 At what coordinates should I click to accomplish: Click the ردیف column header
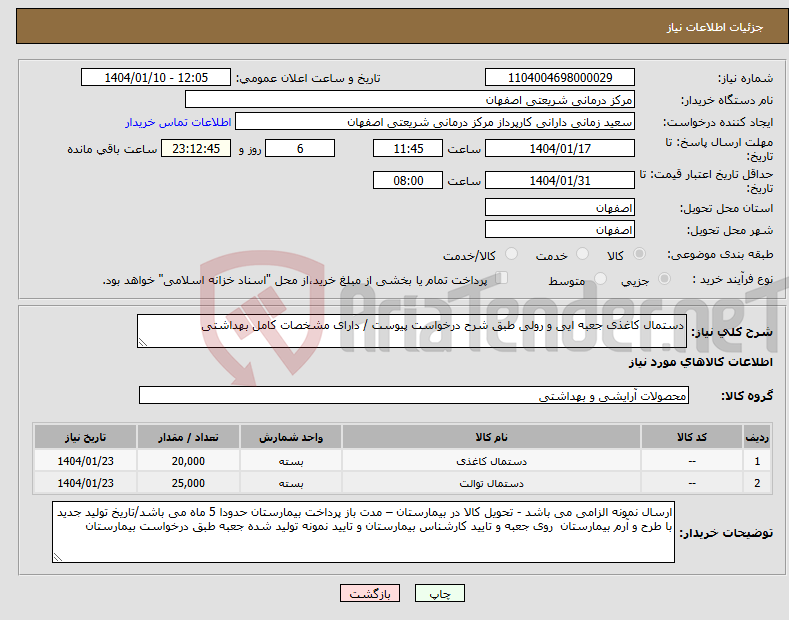[x=757, y=437]
